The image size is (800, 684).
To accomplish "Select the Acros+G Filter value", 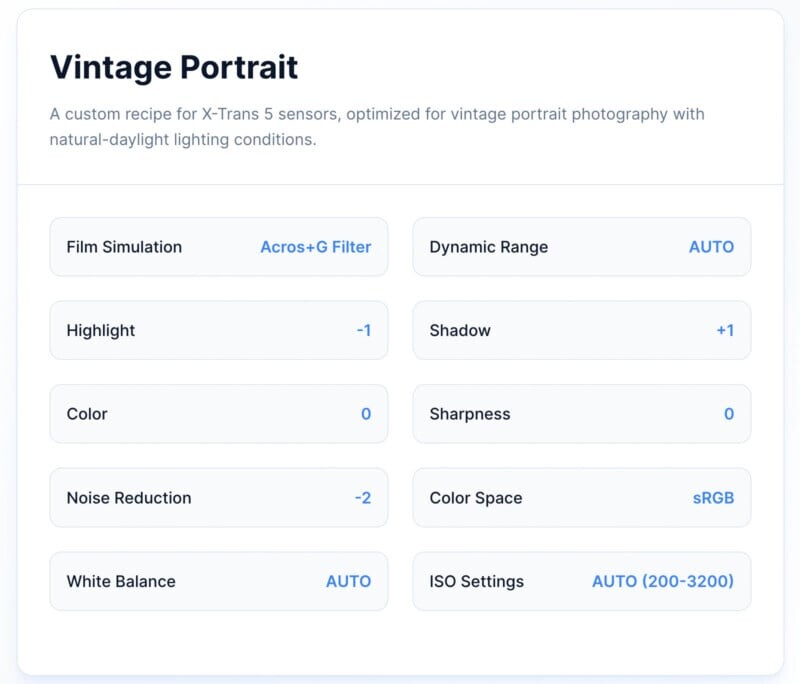I will tap(315, 247).
